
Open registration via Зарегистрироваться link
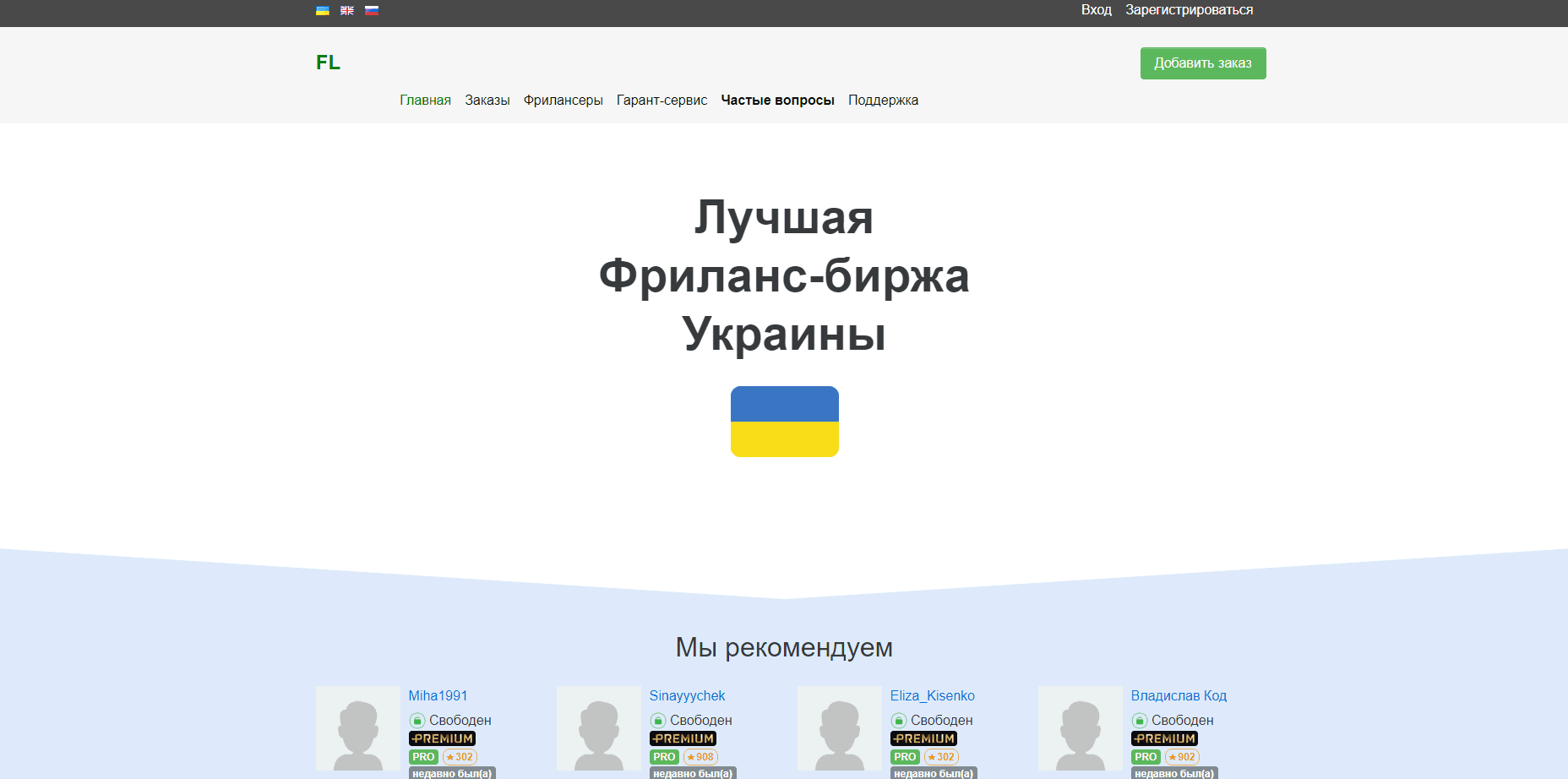1189,10
